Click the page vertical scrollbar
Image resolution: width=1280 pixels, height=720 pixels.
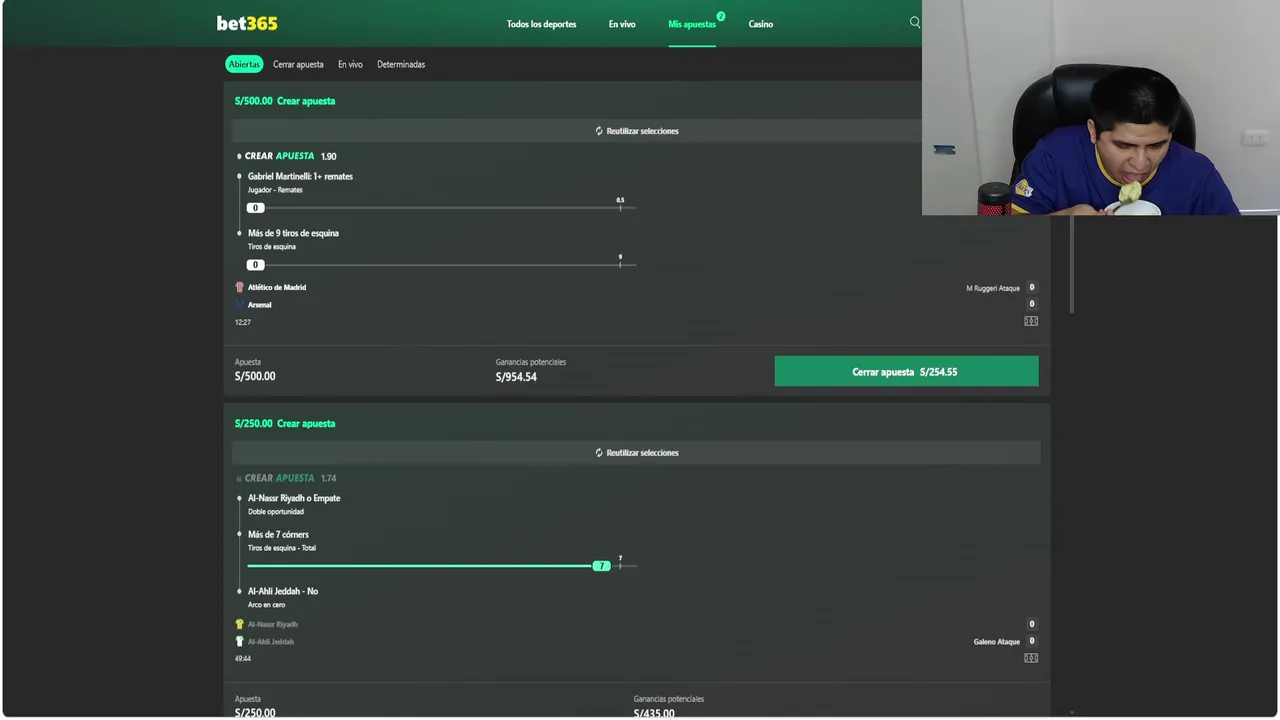click(1072, 265)
